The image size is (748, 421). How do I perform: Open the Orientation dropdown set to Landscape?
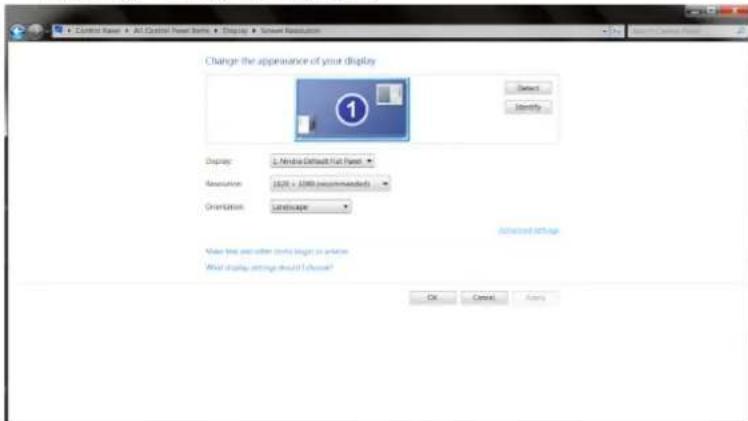[310, 207]
